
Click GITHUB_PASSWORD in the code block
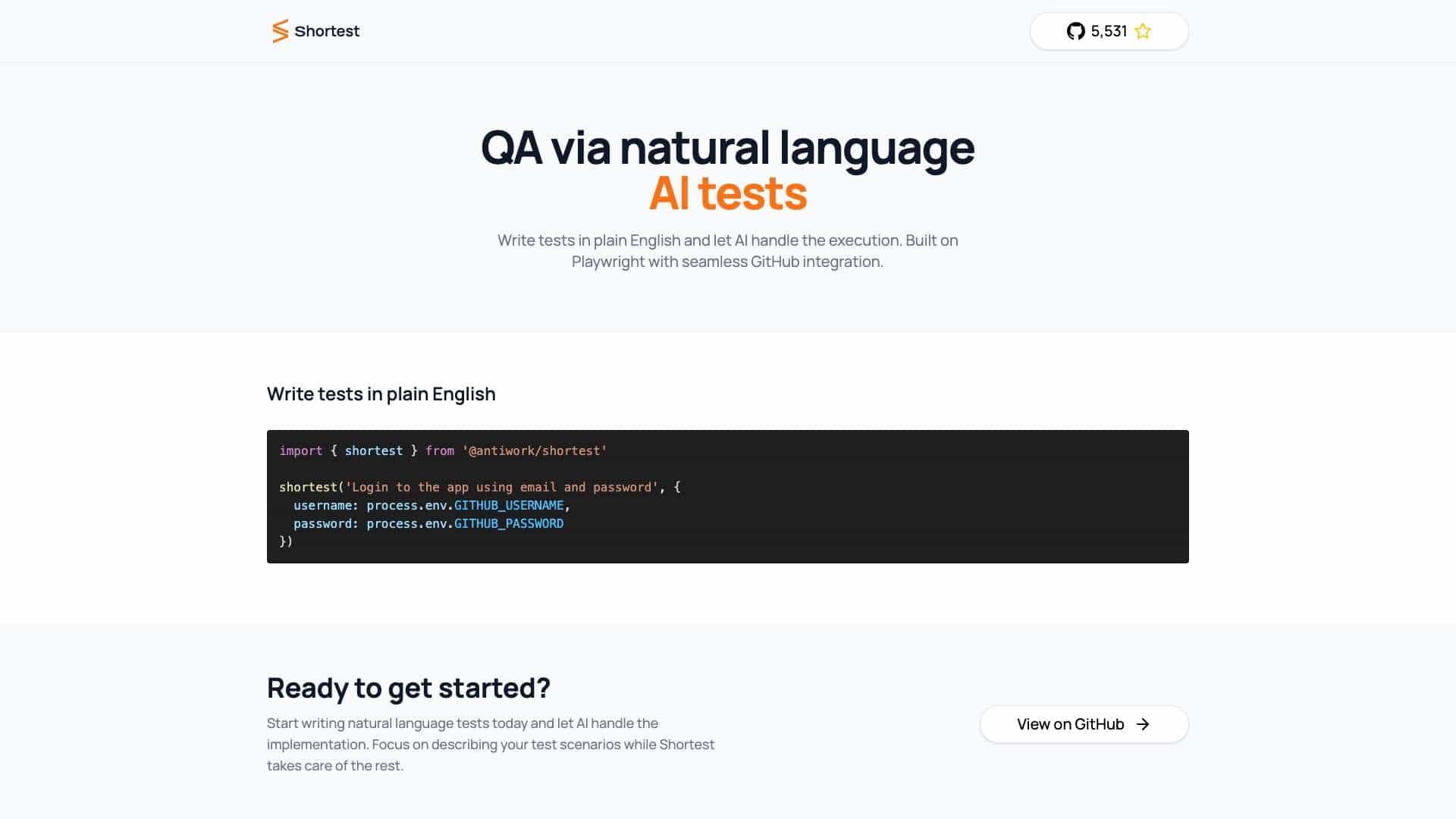509,523
